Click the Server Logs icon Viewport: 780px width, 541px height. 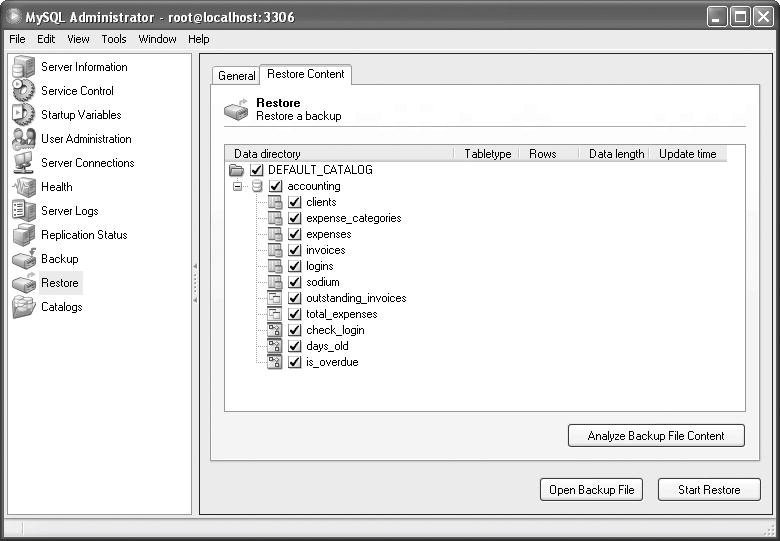[x=23, y=211]
